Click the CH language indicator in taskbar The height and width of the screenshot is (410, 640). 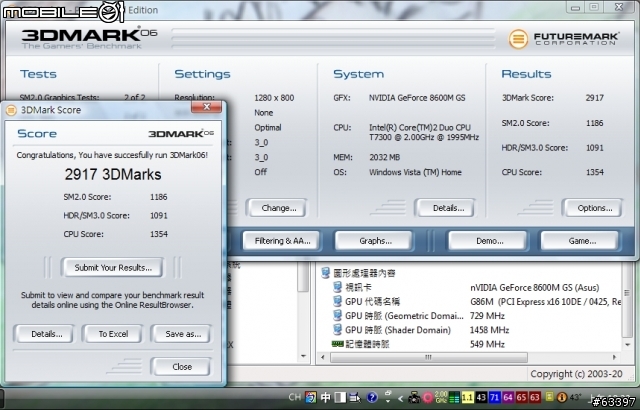(295, 397)
